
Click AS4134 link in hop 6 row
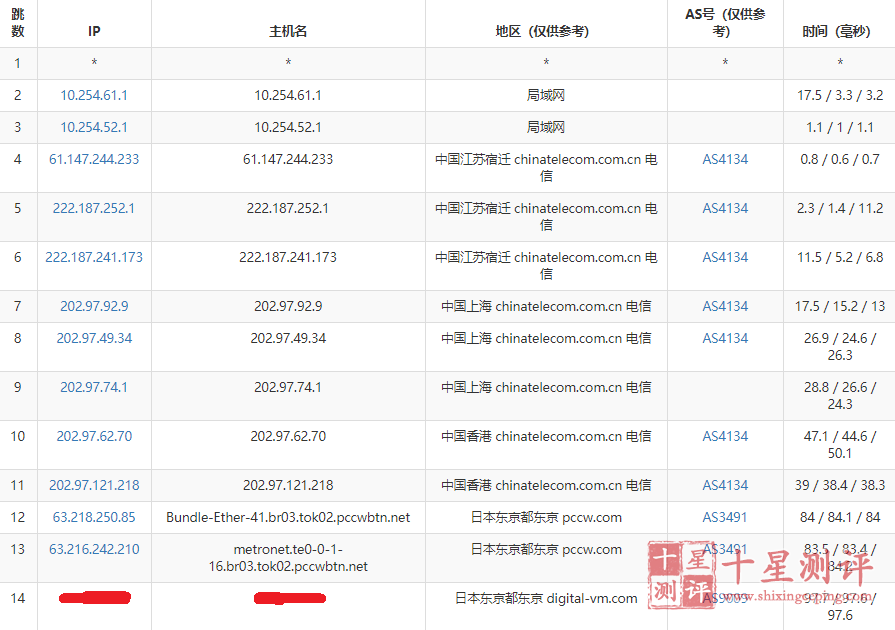click(x=725, y=257)
